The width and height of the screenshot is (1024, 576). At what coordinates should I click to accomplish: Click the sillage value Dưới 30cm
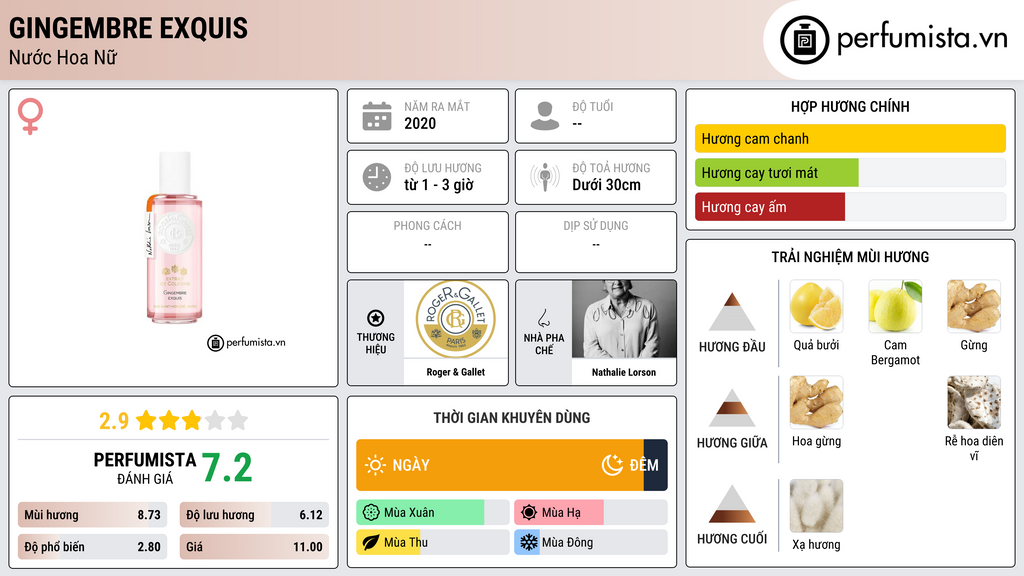click(606, 185)
